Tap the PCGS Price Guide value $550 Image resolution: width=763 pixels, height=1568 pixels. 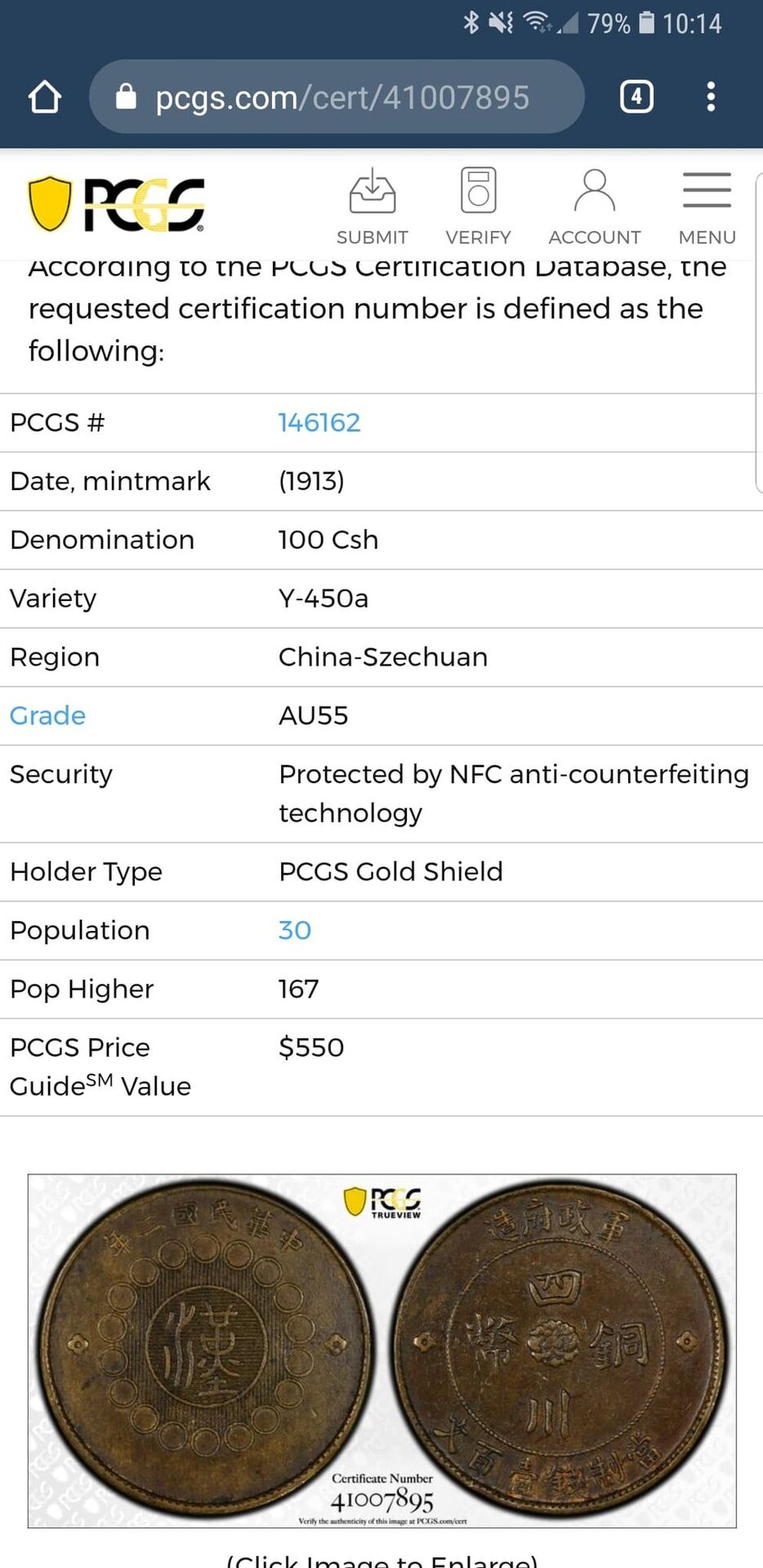[x=311, y=1048]
